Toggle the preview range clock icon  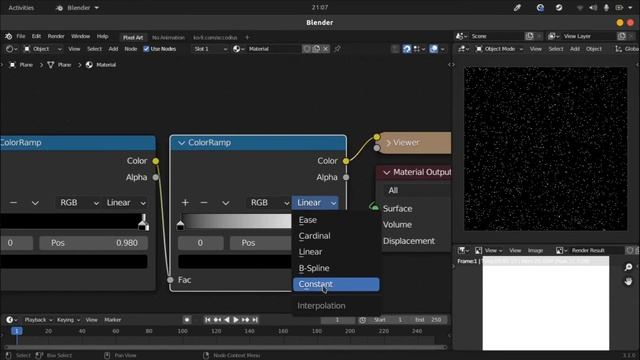pyautogui.click(x=362, y=320)
